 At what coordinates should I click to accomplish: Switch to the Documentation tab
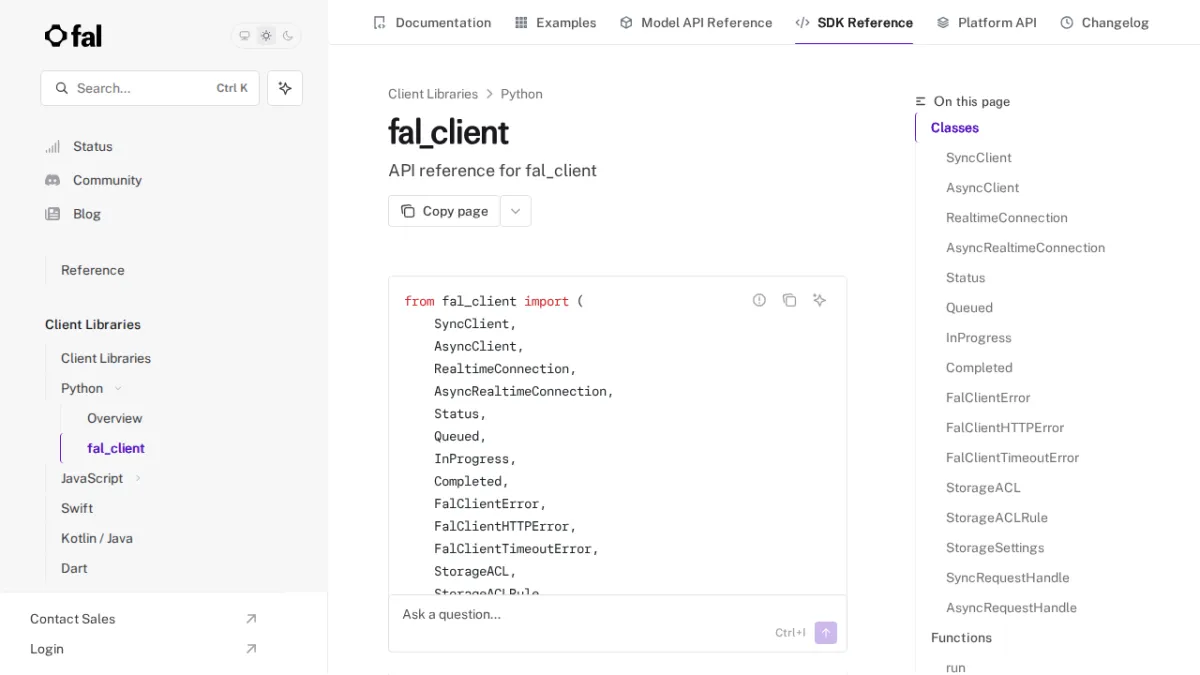tap(432, 22)
